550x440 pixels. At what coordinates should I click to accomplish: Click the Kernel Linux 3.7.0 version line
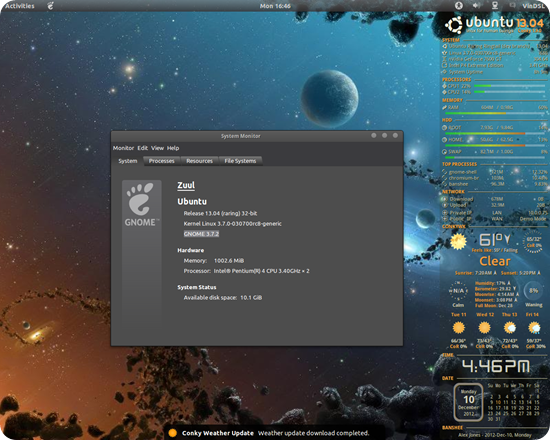tap(233, 224)
